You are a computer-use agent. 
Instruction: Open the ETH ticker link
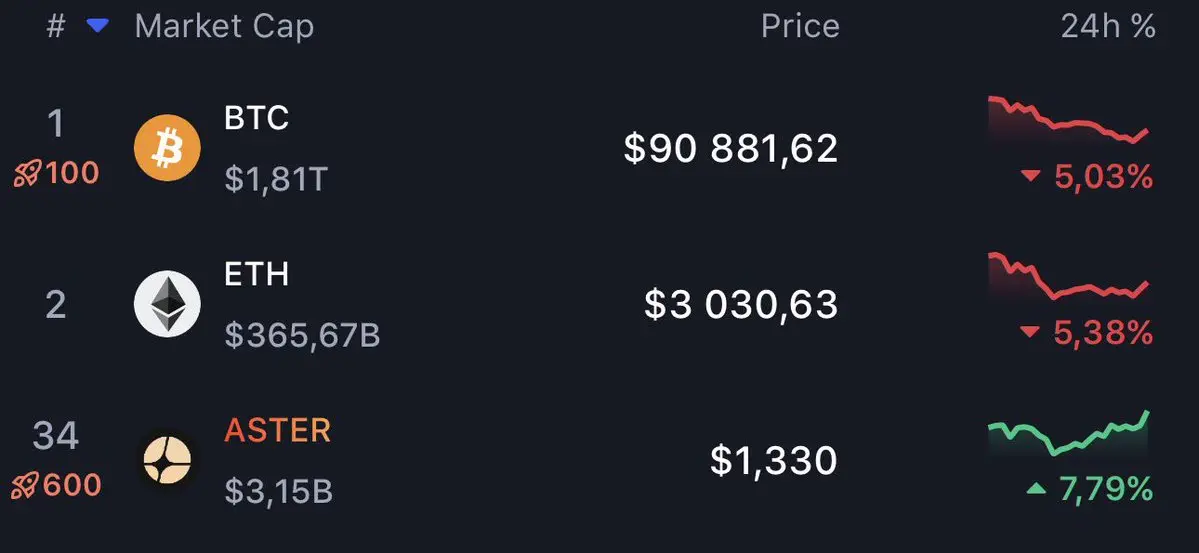pyautogui.click(x=256, y=274)
